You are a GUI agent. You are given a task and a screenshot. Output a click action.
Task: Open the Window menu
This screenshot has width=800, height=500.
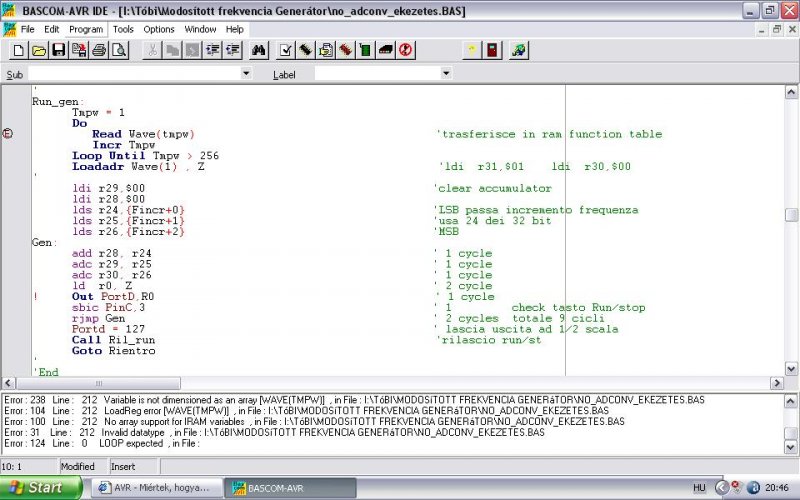(200, 29)
